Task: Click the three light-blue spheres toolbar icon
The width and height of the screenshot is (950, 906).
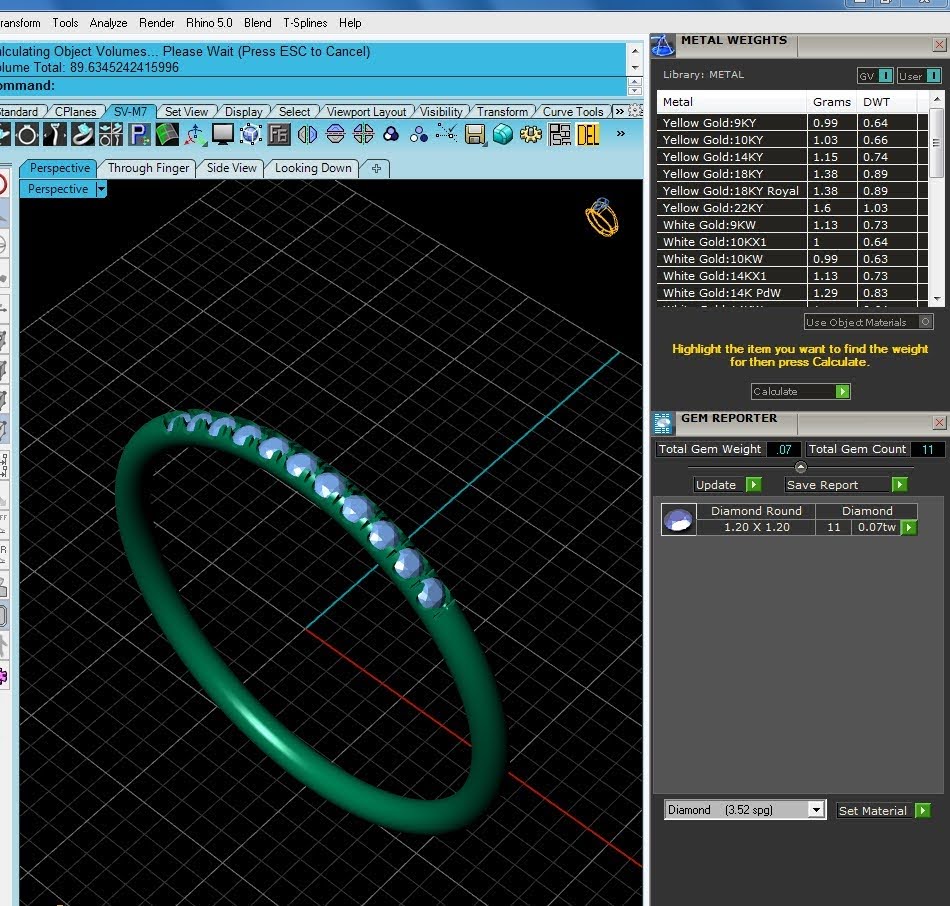Action: pos(419,135)
